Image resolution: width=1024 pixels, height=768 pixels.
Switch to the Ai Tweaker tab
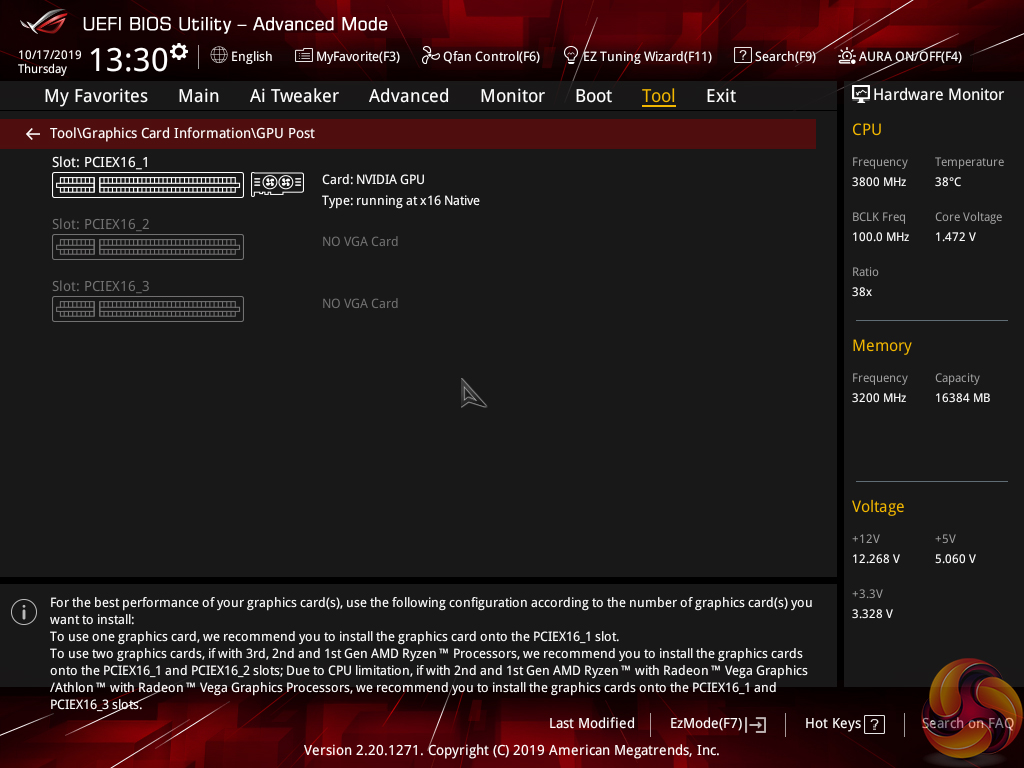(x=294, y=96)
